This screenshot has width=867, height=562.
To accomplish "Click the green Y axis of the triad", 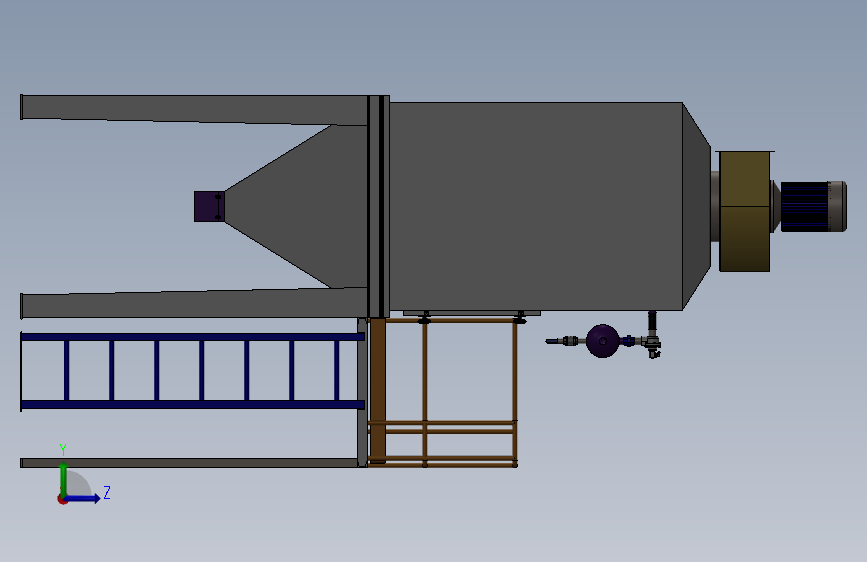I will tap(63, 480).
